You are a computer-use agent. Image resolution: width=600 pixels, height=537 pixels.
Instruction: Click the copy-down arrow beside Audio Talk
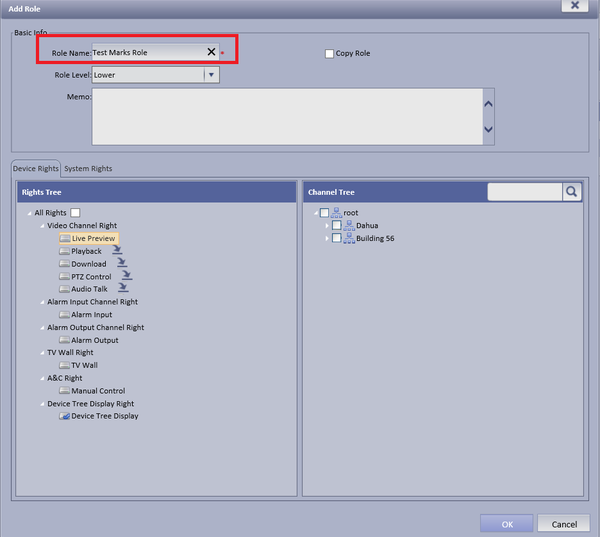point(123,287)
